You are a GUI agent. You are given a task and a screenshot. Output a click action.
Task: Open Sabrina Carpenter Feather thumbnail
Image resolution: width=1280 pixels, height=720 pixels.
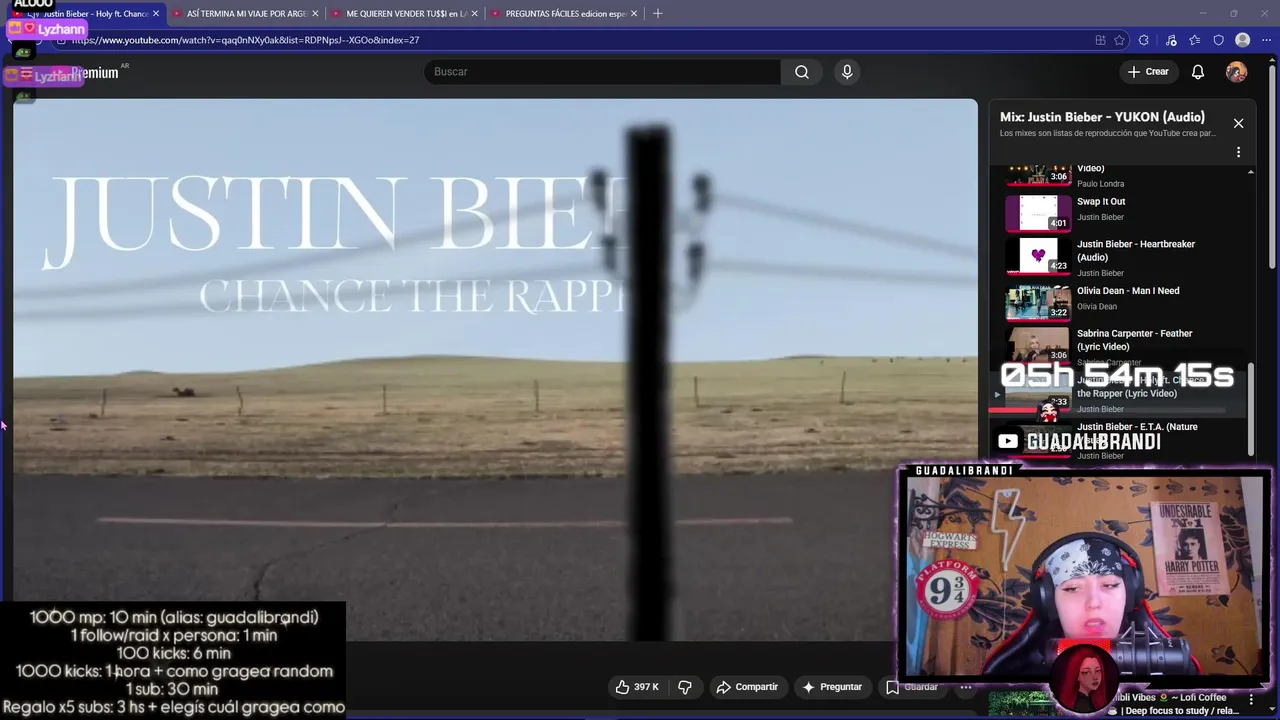1038,345
